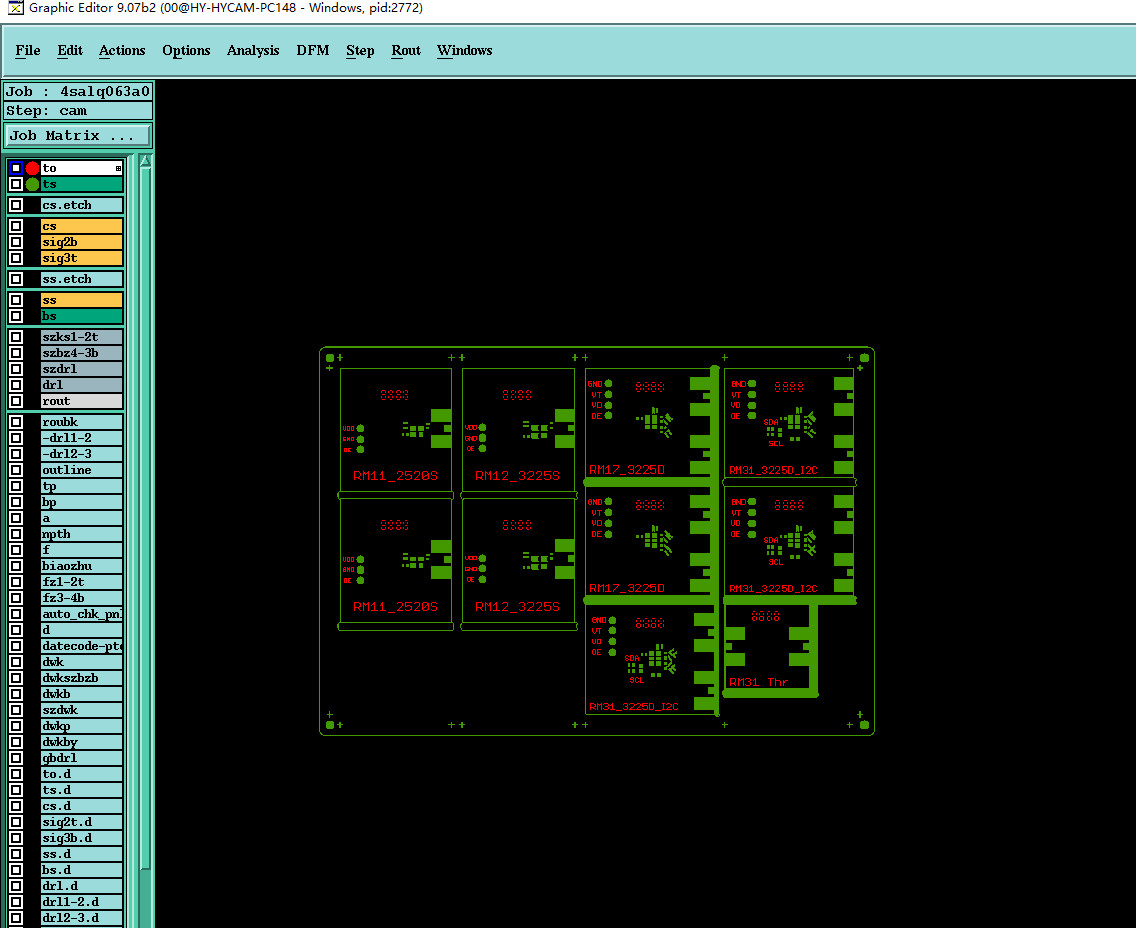This screenshot has height=928, width=1136.
Task: Select the 'ss.etch' layer row
Action: tap(81, 279)
